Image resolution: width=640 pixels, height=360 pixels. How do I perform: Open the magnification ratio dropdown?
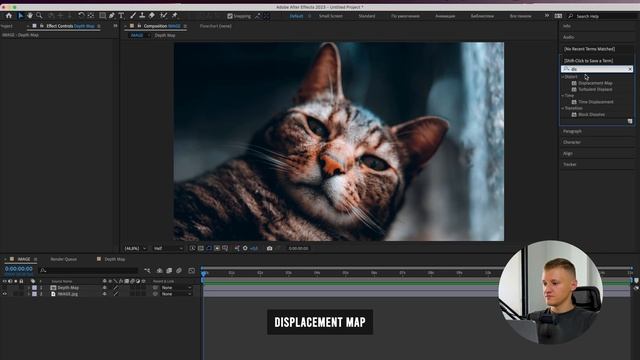coord(135,248)
